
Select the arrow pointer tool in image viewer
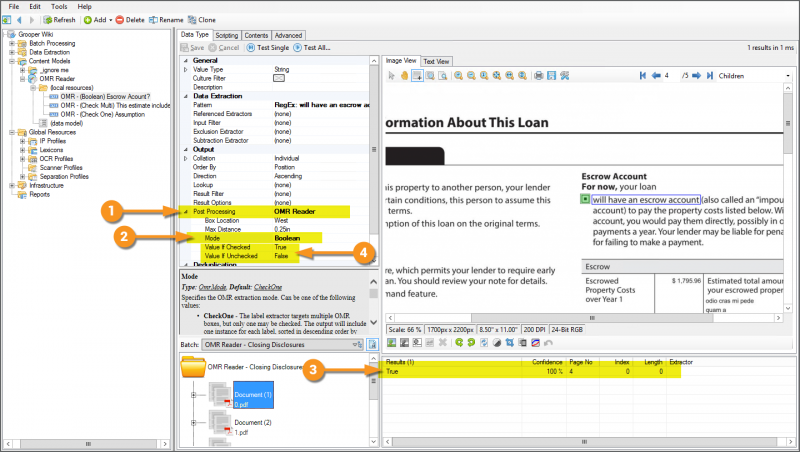391,76
